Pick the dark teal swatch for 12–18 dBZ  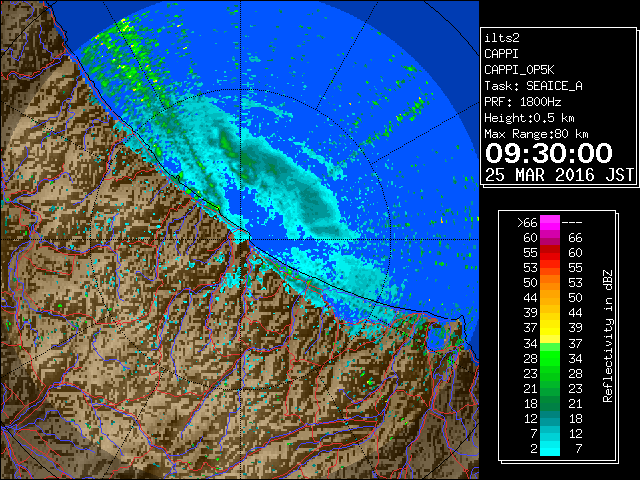tap(550, 418)
